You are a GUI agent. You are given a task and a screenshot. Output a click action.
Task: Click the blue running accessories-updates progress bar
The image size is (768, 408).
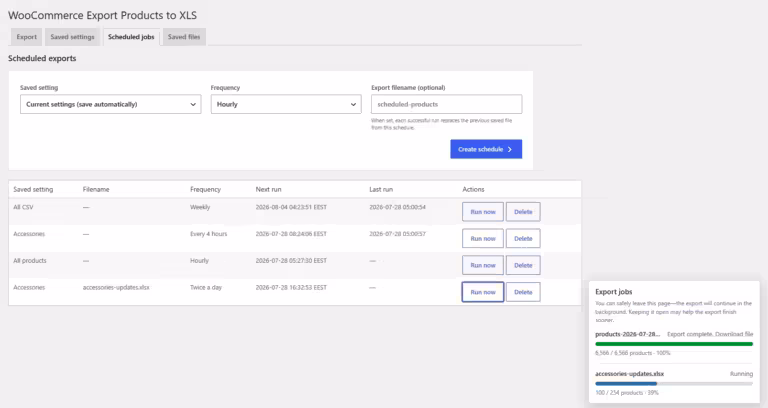pyautogui.click(x=674, y=384)
